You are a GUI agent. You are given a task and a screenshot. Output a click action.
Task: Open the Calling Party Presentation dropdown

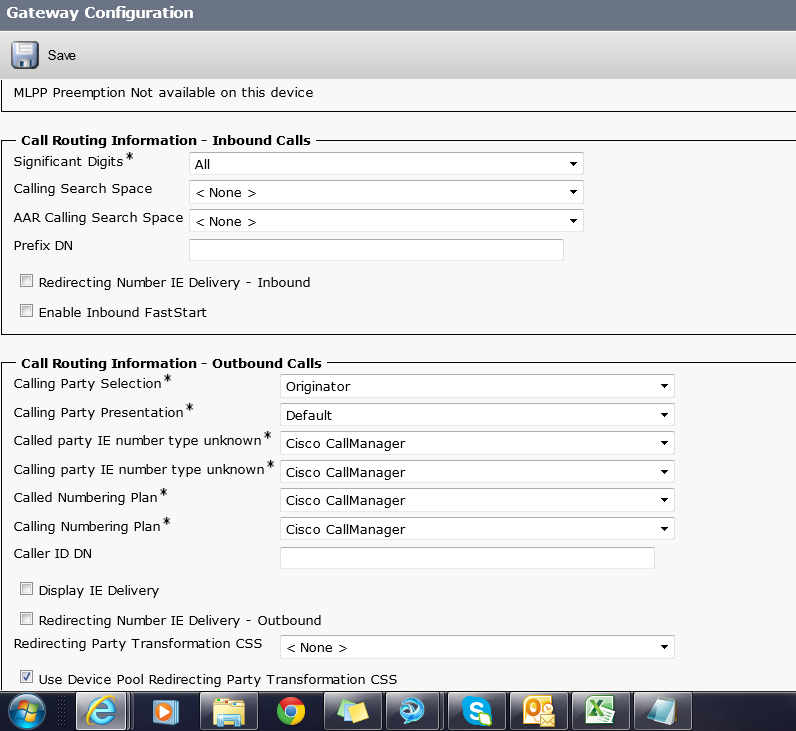pos(477,415)
